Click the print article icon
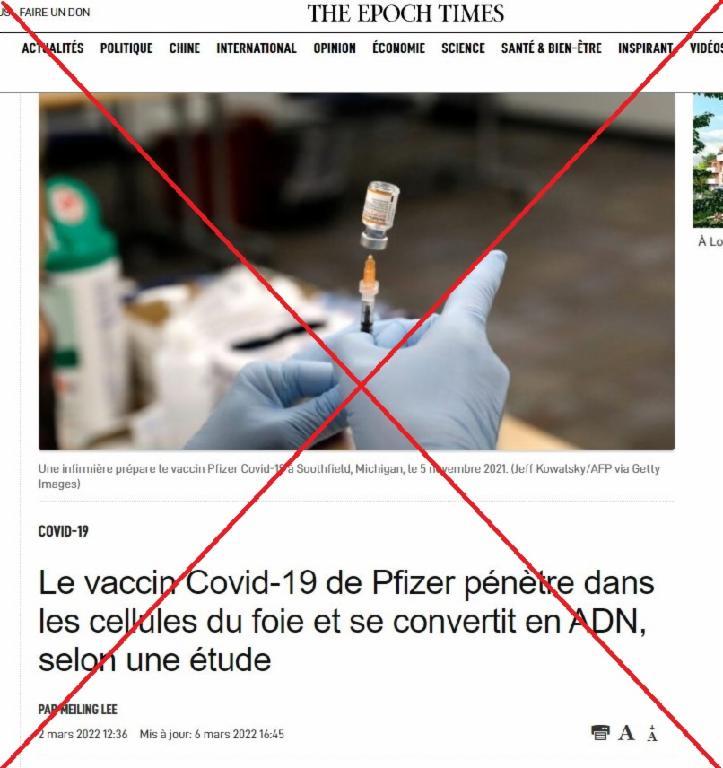Image resolution: width=723 pixels, height=768 pixels. click(600, 733)
